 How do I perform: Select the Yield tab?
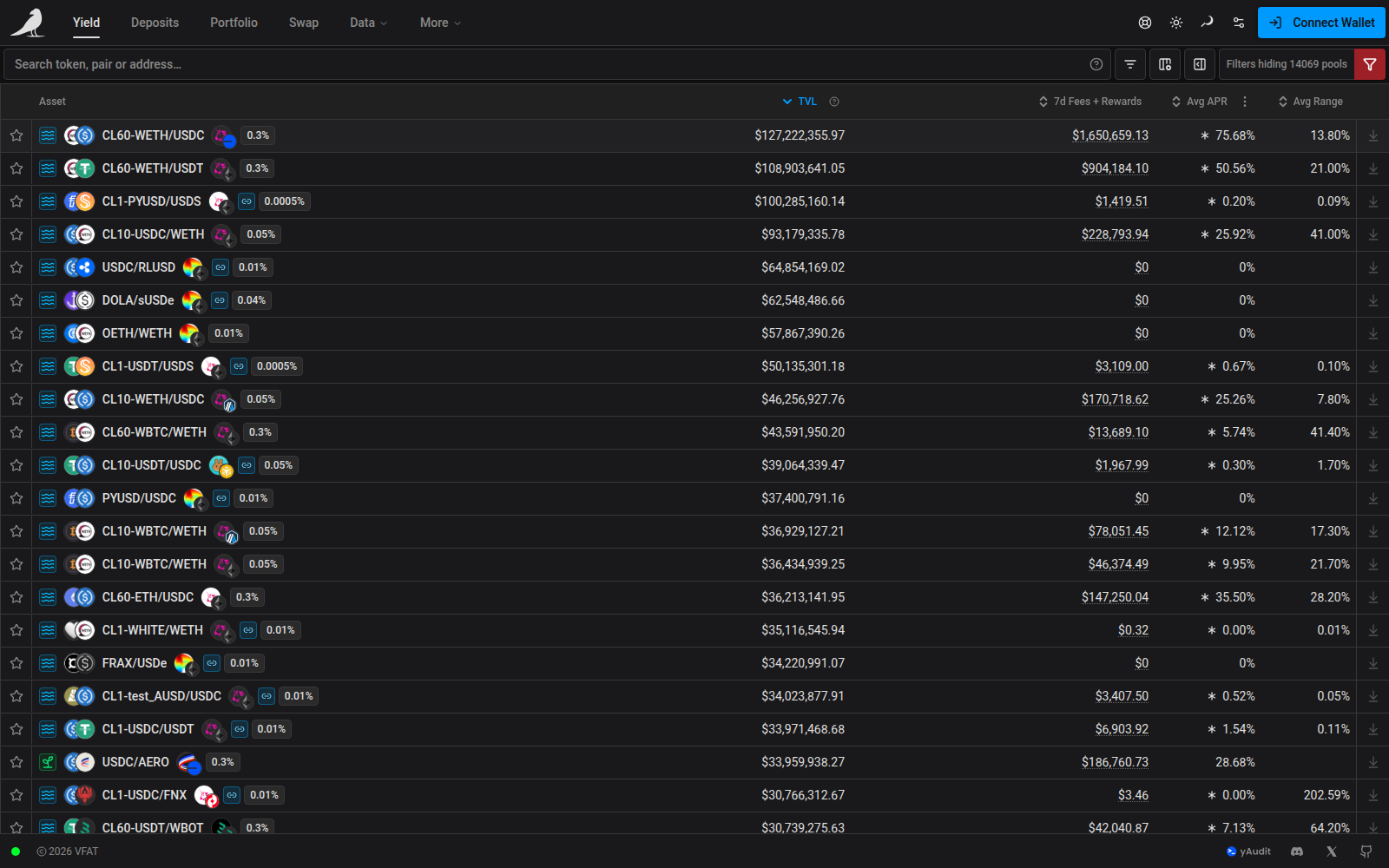86,23
